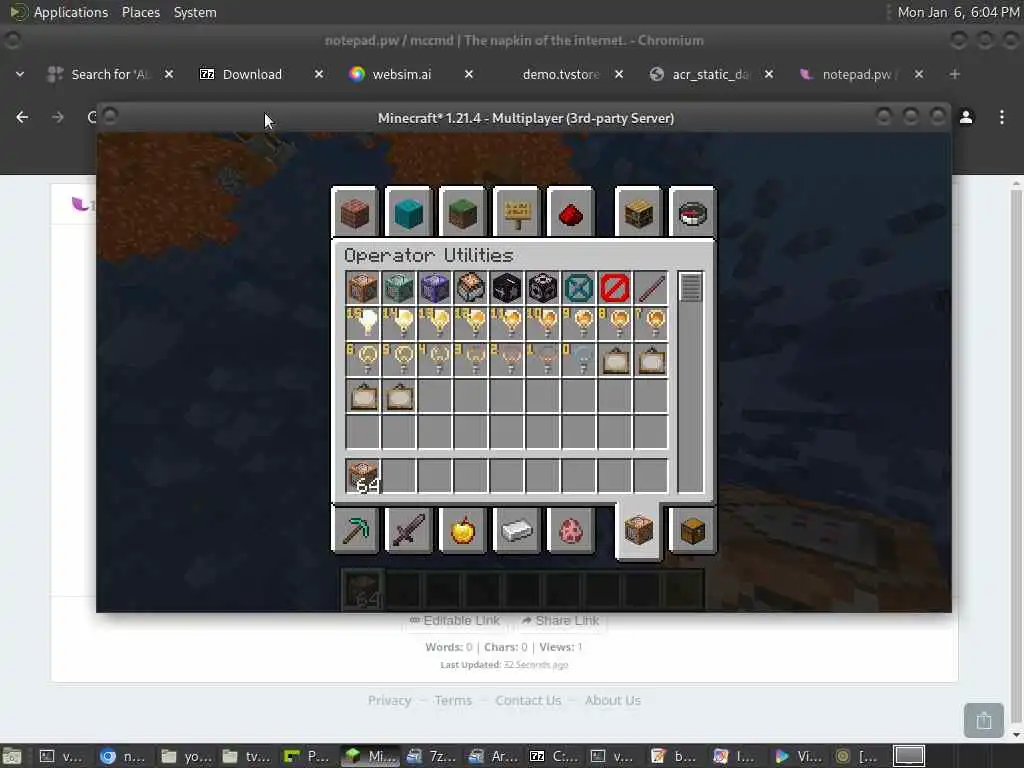Pick the Light block level 15

click(362, 324)
